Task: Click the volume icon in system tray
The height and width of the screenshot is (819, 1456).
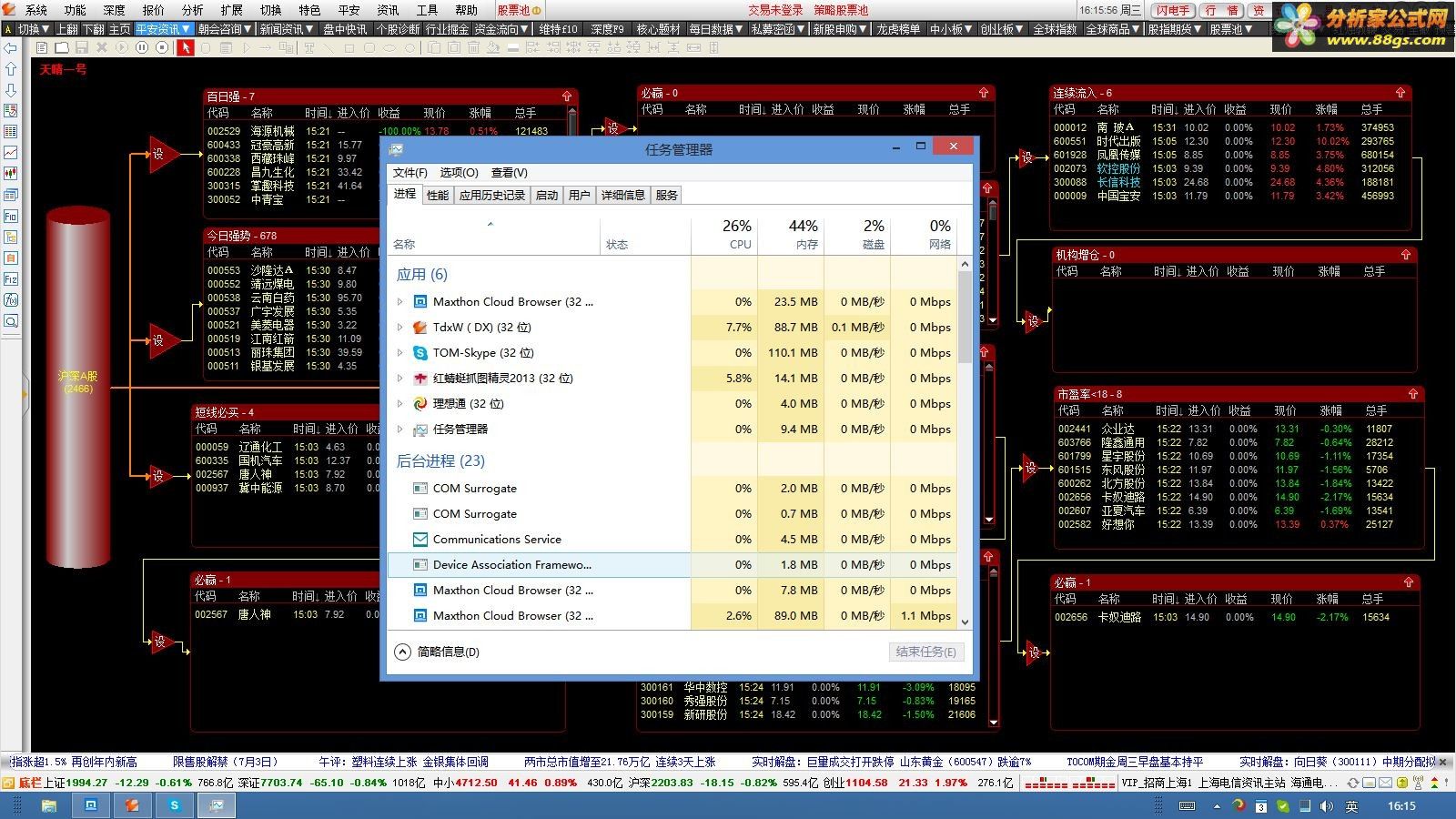Action: pyautogui.click(x=1326, y=806)
